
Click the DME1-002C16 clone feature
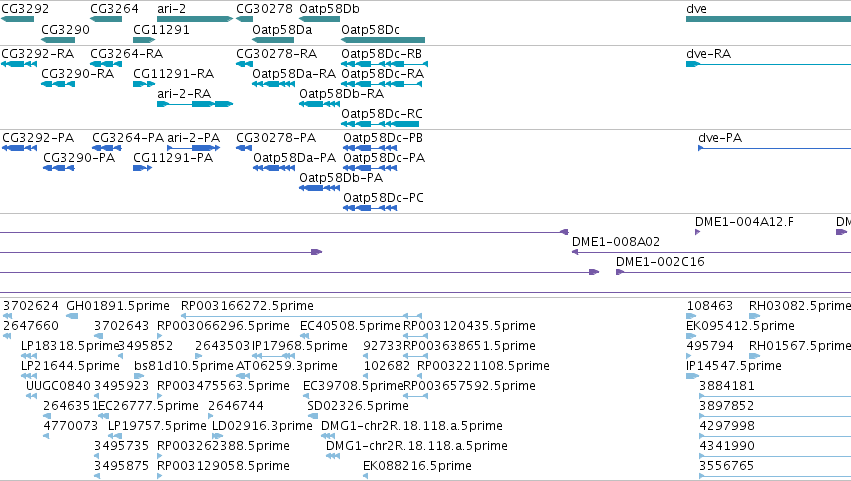pyautogui.click(x=733, y=272)
